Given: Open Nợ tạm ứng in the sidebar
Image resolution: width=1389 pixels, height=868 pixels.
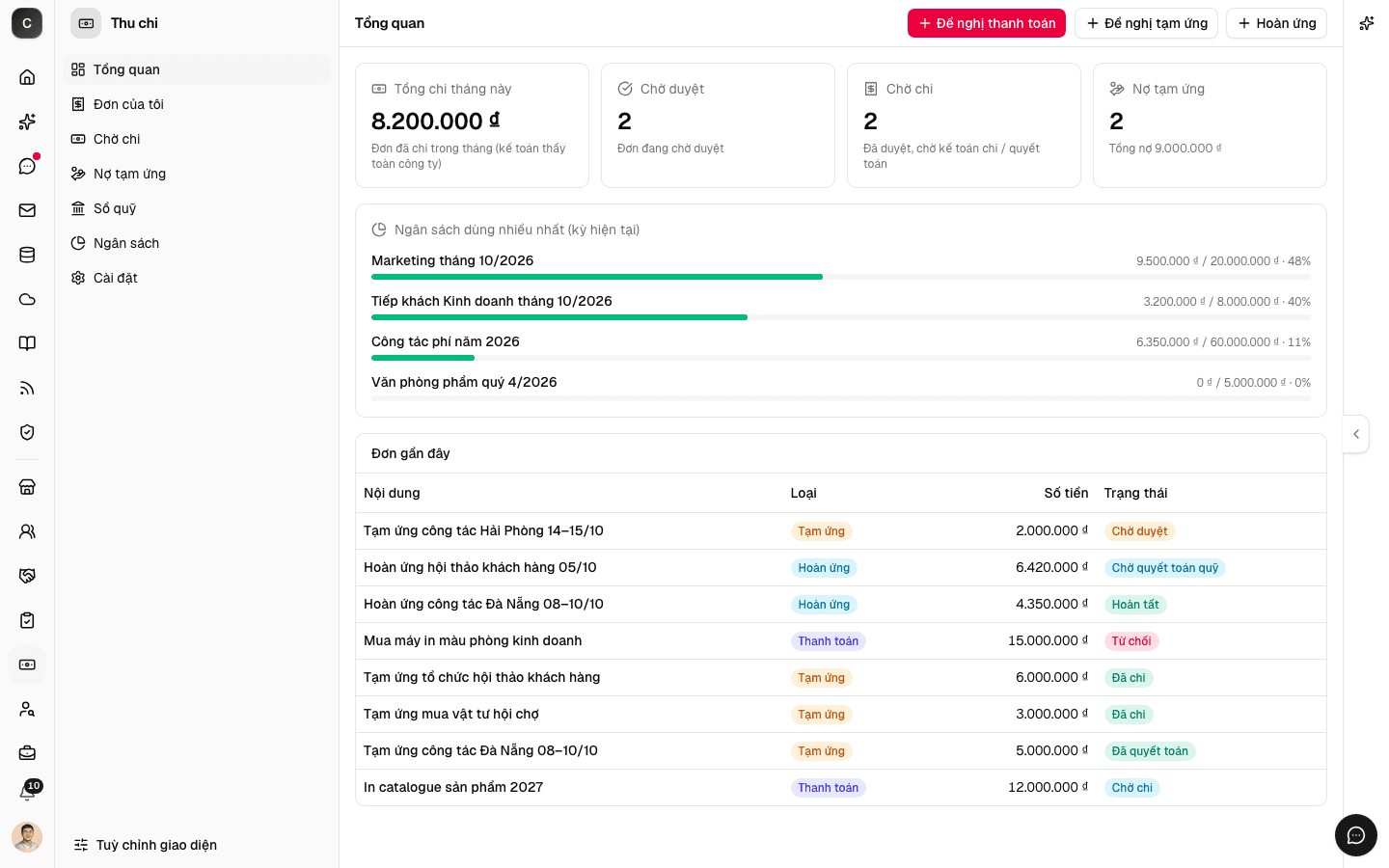Looking at the screenshot, I should pyautogui.click(x=197, y=174).
